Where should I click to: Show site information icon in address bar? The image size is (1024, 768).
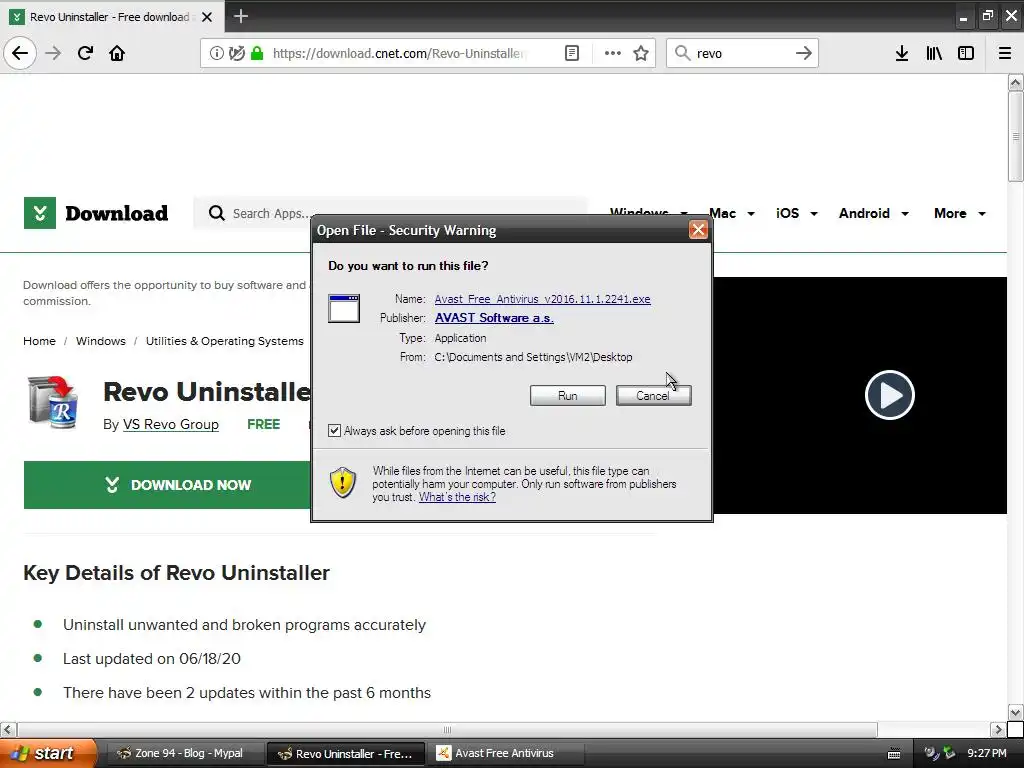coord(217,53)
